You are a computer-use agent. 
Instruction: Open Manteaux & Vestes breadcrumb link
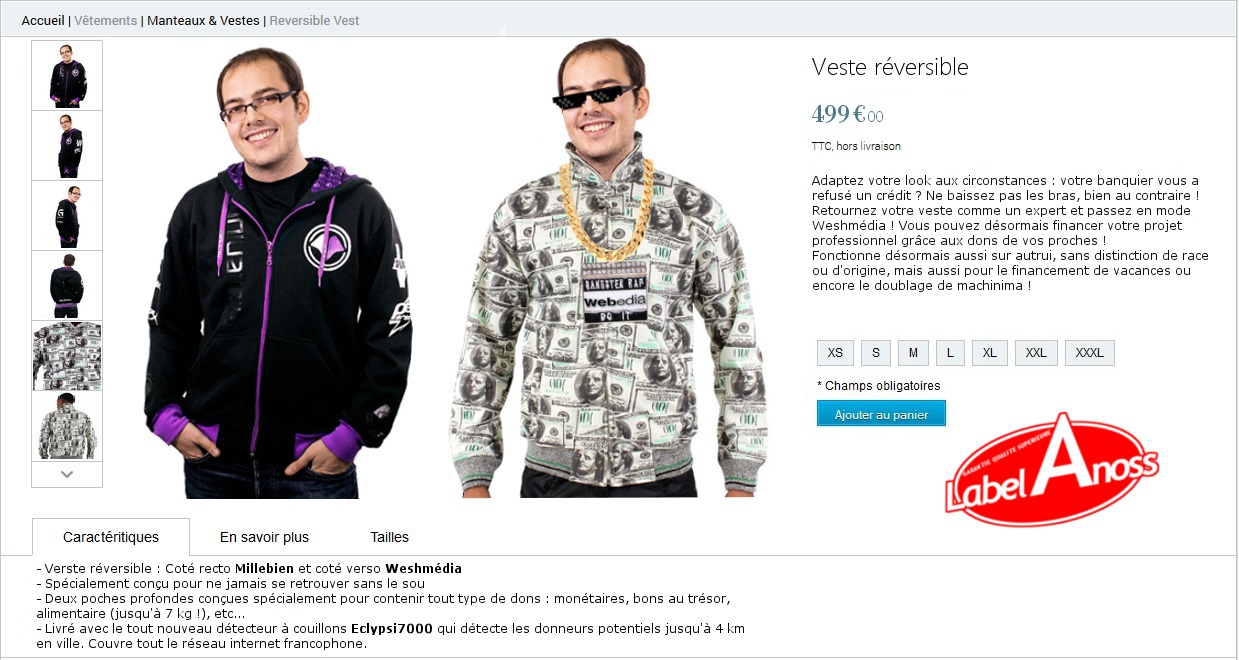[x=203, y=20]
